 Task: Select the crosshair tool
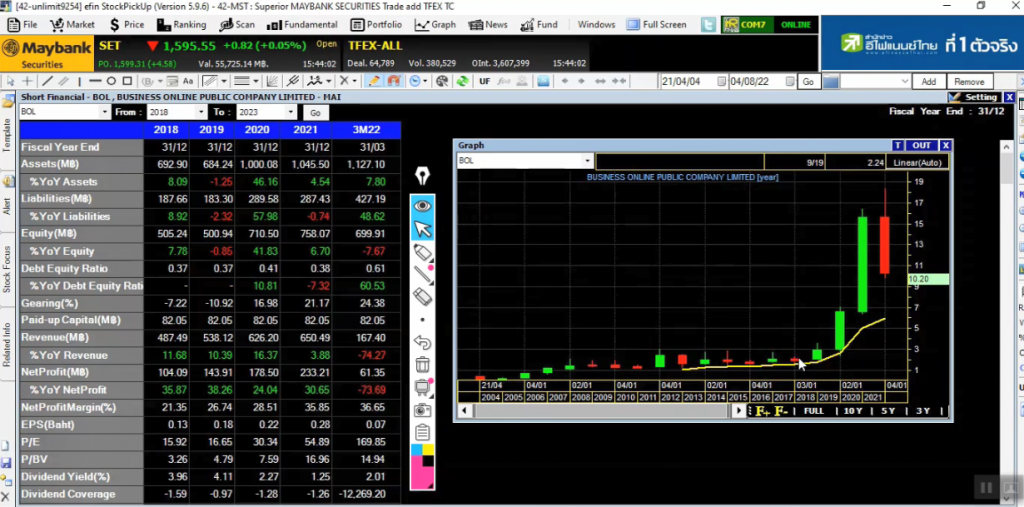pos(27,81)
